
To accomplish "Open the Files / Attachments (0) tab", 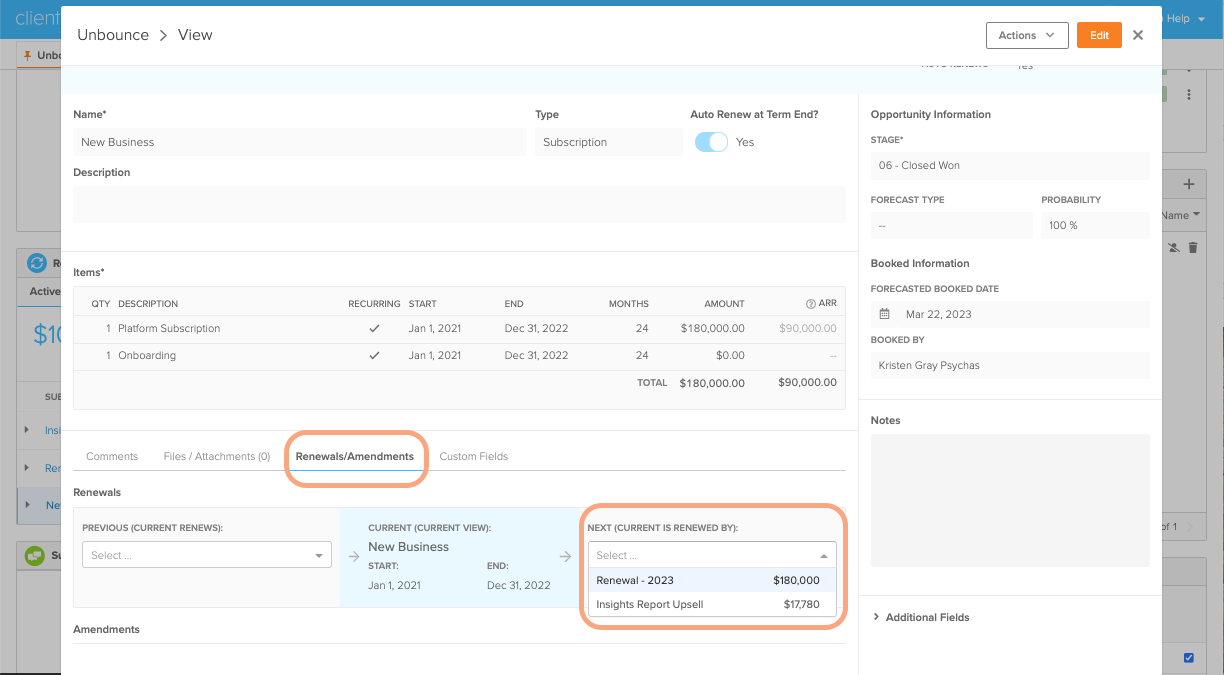I will (x=217, y=456).
